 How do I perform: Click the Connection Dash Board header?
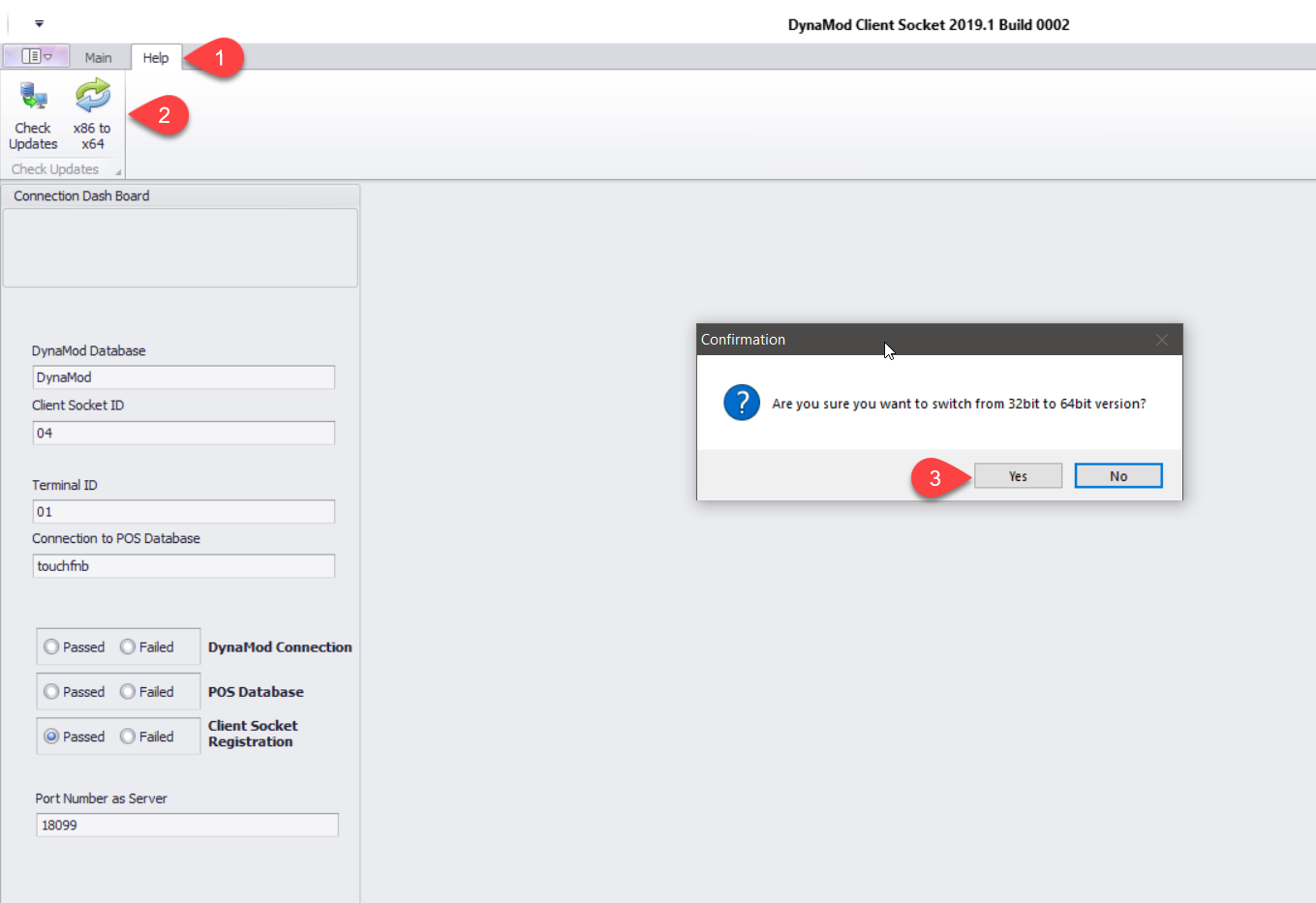(180, 196)
